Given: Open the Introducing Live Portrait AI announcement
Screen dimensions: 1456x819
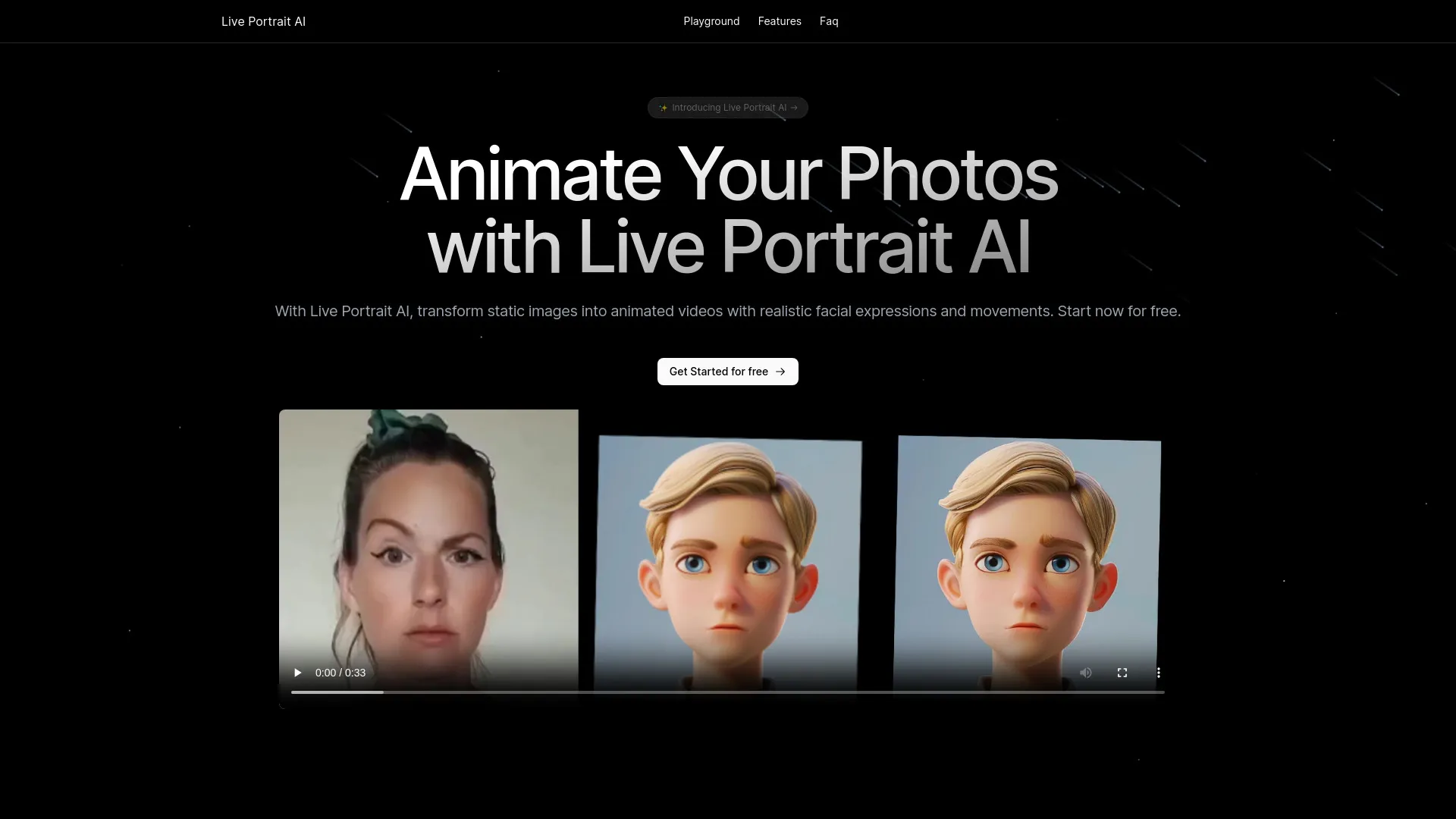Looking at the screenshot, I should tap(727, 107).
